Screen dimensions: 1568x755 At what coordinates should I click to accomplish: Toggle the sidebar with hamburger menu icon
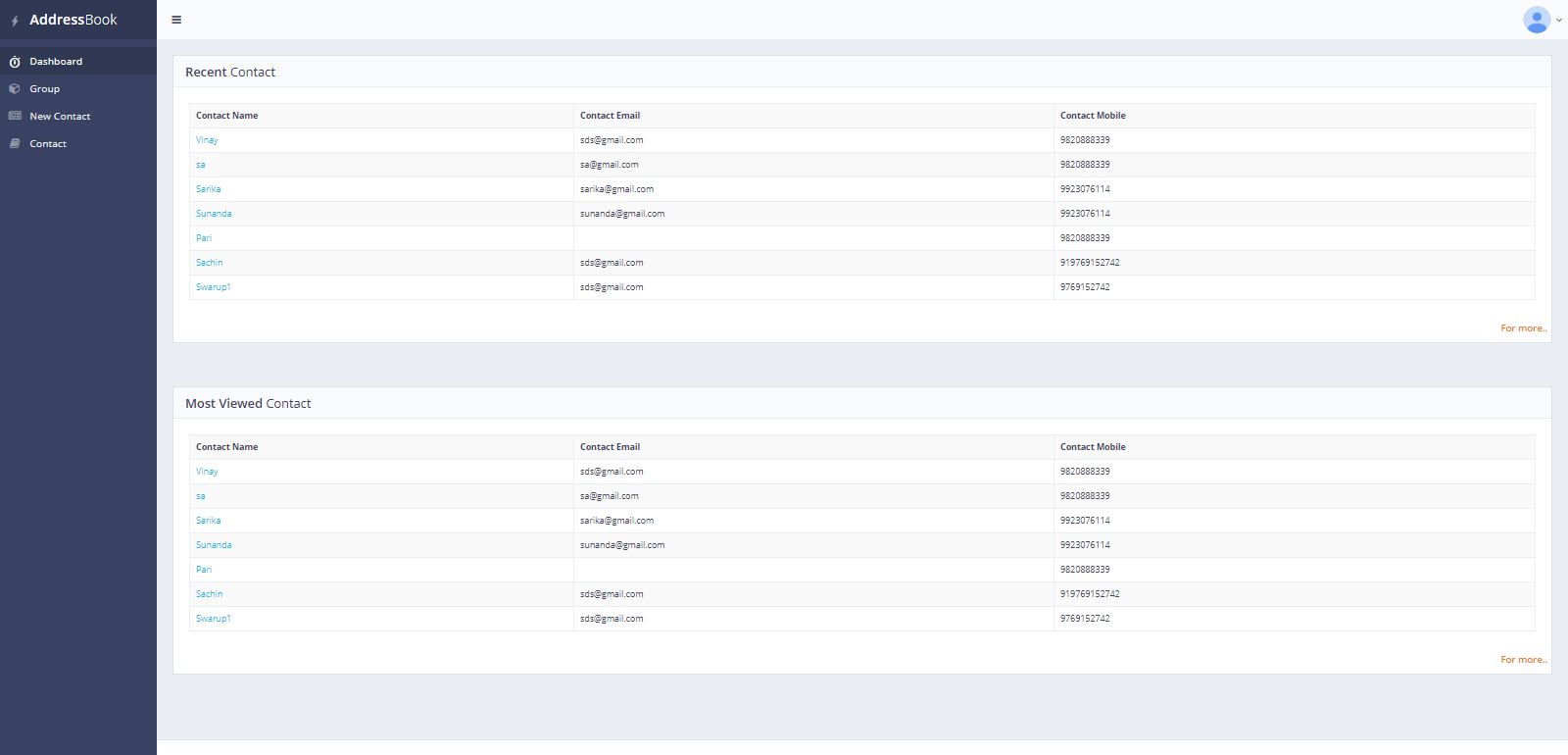tap(176, 20)
